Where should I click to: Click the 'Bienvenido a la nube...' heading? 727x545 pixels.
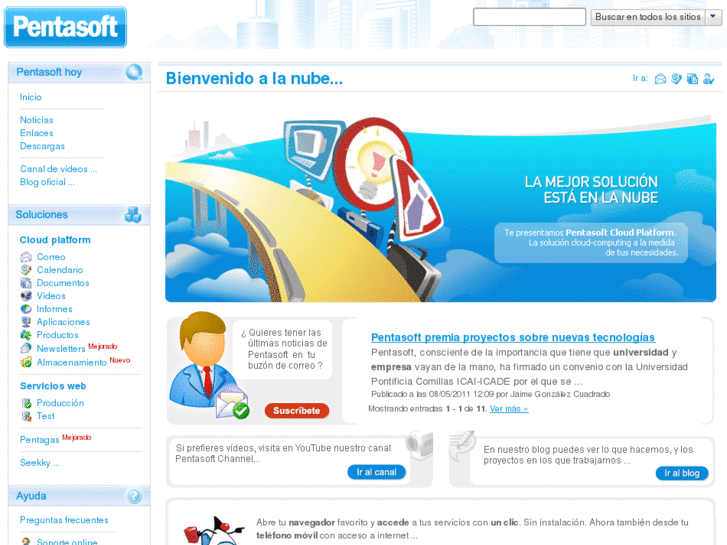[255, 78]
